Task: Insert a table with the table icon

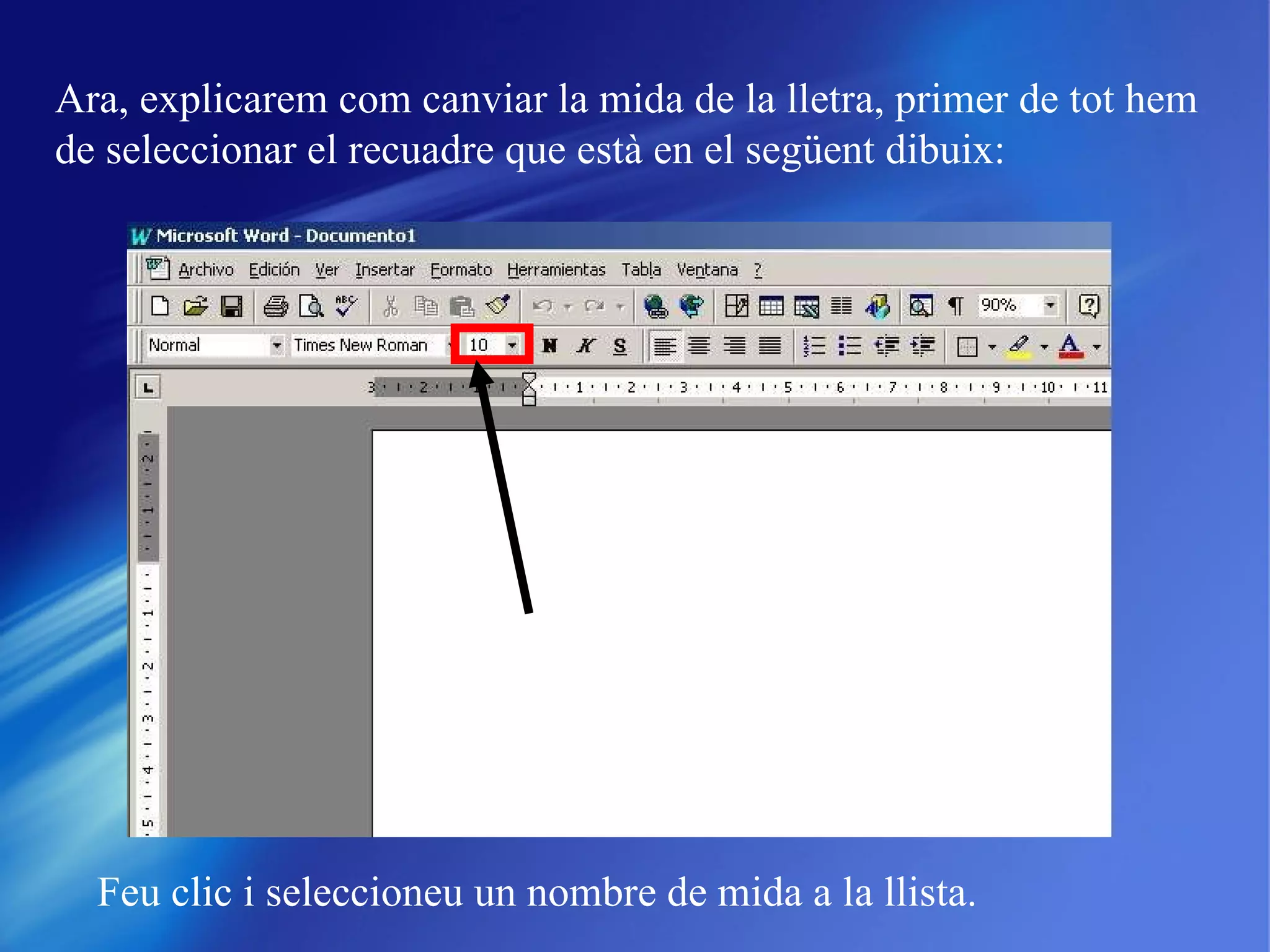Action: click(x=771, y=306)
